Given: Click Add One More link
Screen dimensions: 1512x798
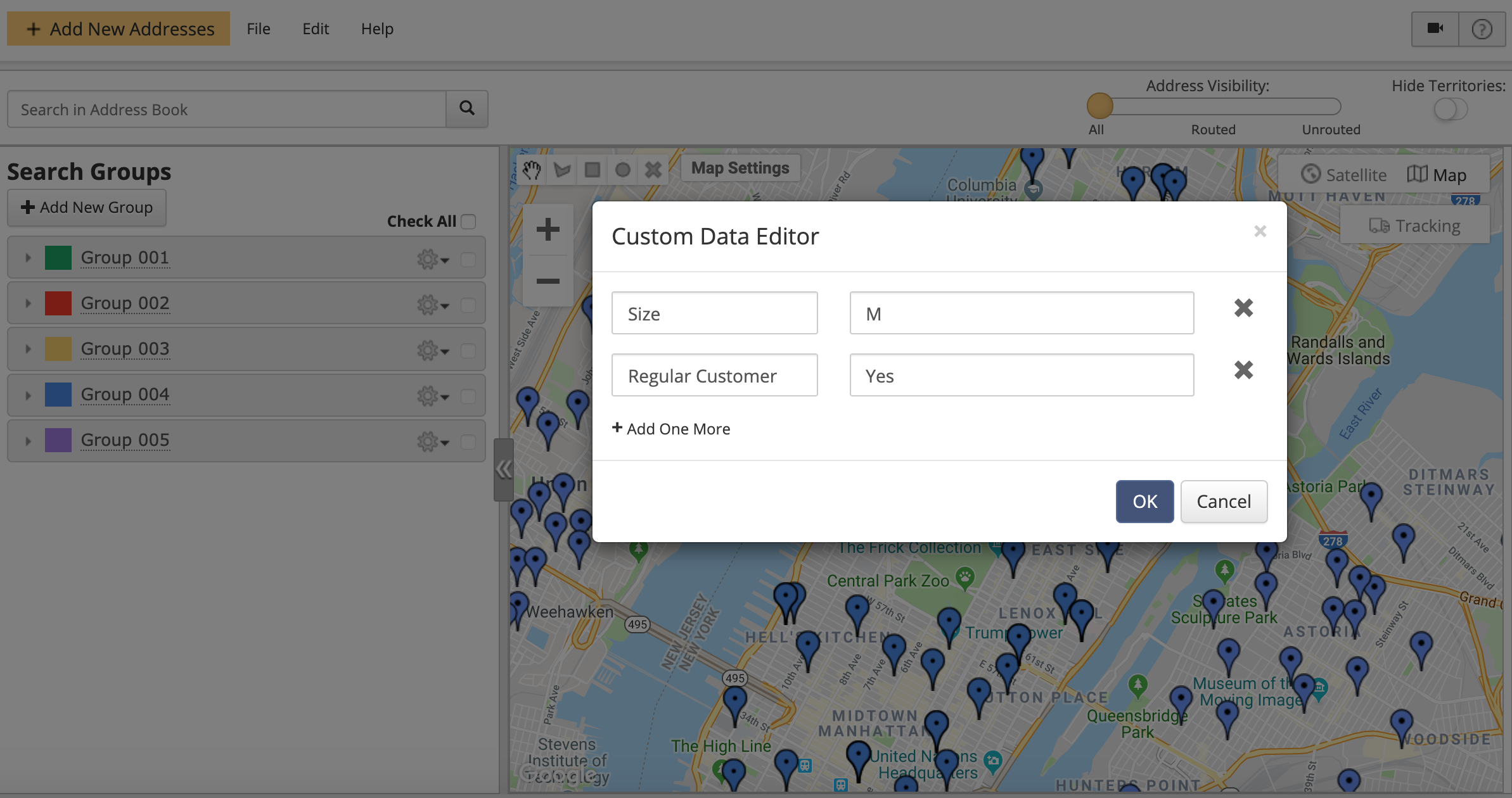Looking at the screenshot, I should 671,429.
